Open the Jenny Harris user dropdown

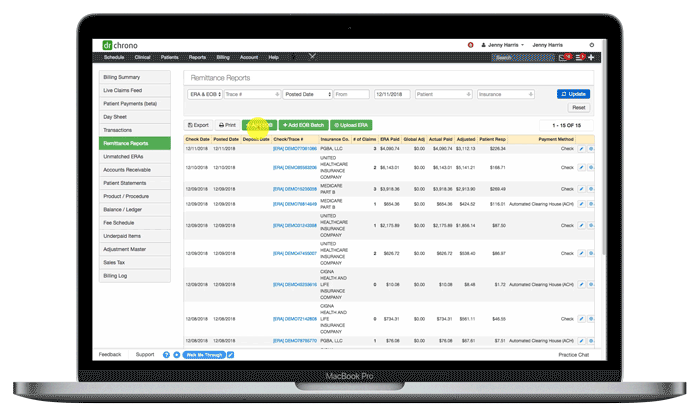[503, 45]
